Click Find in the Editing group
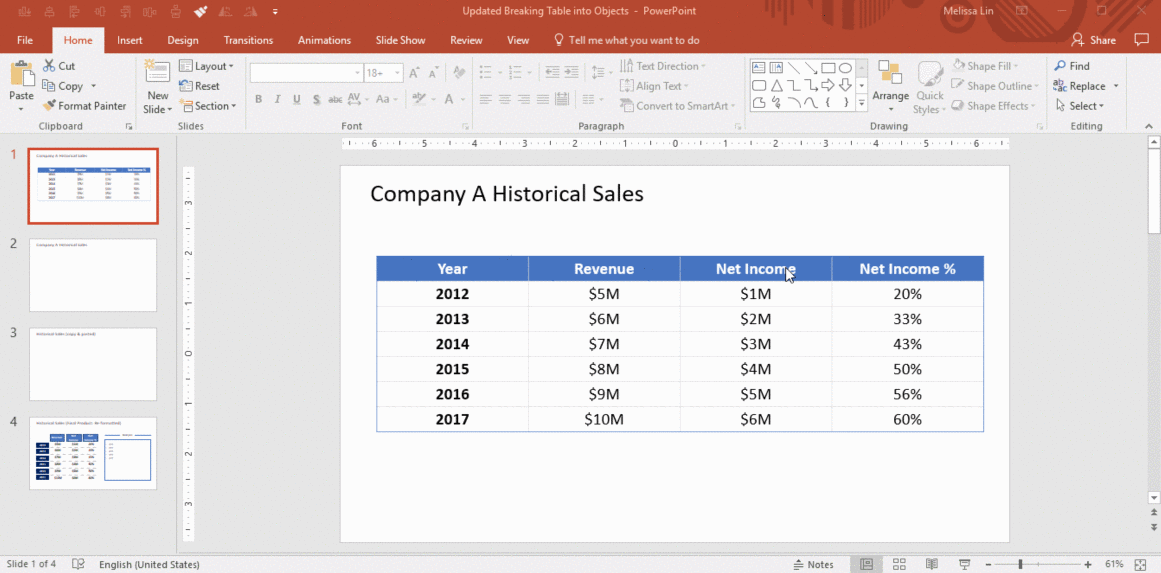Image resolution: width=1161 pixels, height=573 pixels. pos(1071,66)
